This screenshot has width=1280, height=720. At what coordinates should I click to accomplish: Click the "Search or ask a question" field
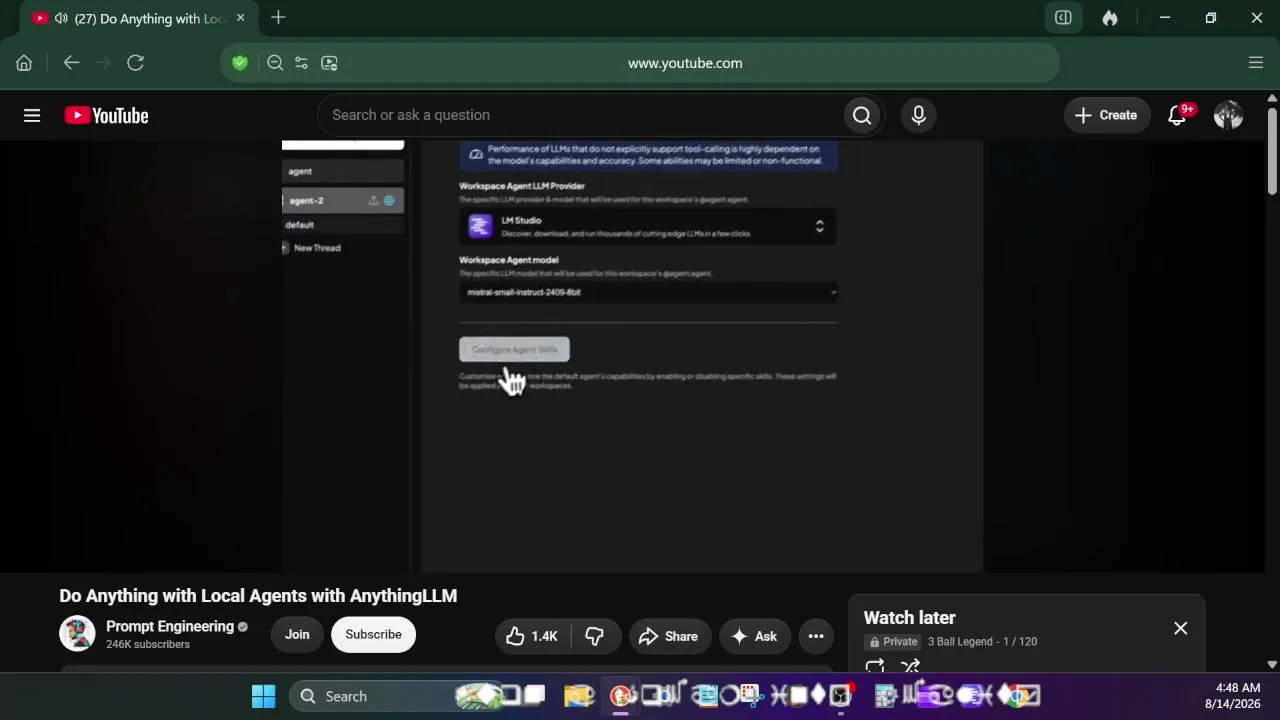[580, 115]
